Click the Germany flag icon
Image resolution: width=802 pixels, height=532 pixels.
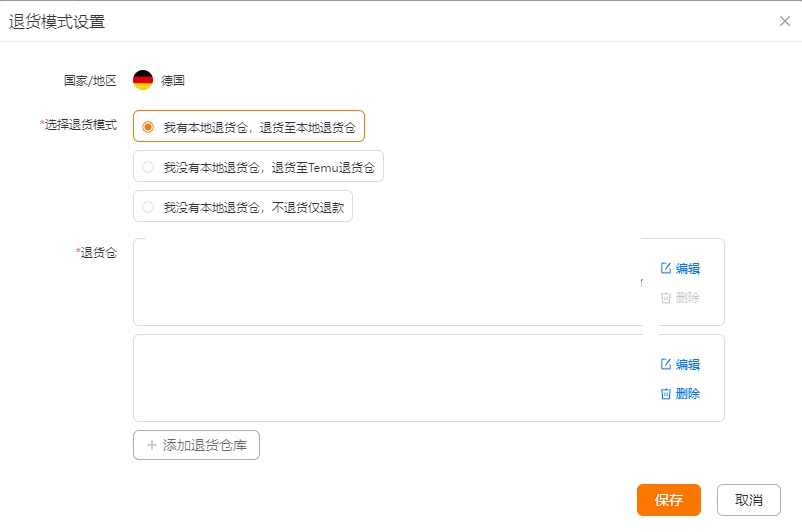[143, 81]
